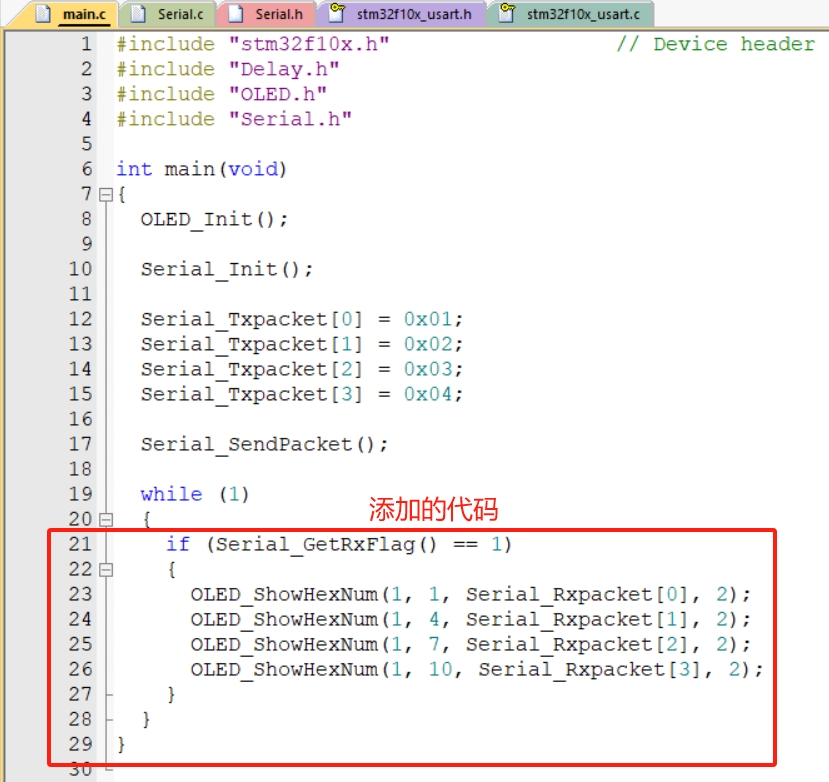Click line number 1 in the gutter

(87, 44)
